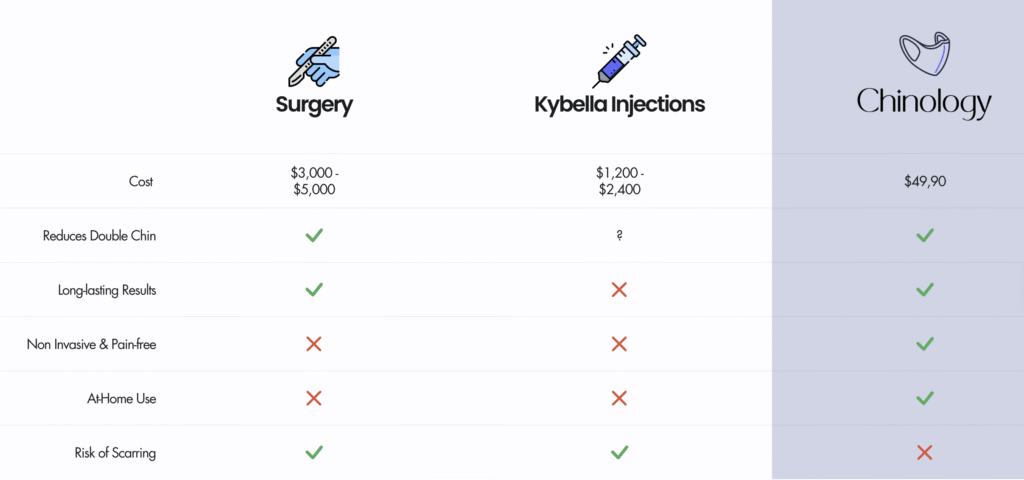Click the Chinology chin strap logo icon
This screenshot has height=480, width=1024.
click(923, 52)
